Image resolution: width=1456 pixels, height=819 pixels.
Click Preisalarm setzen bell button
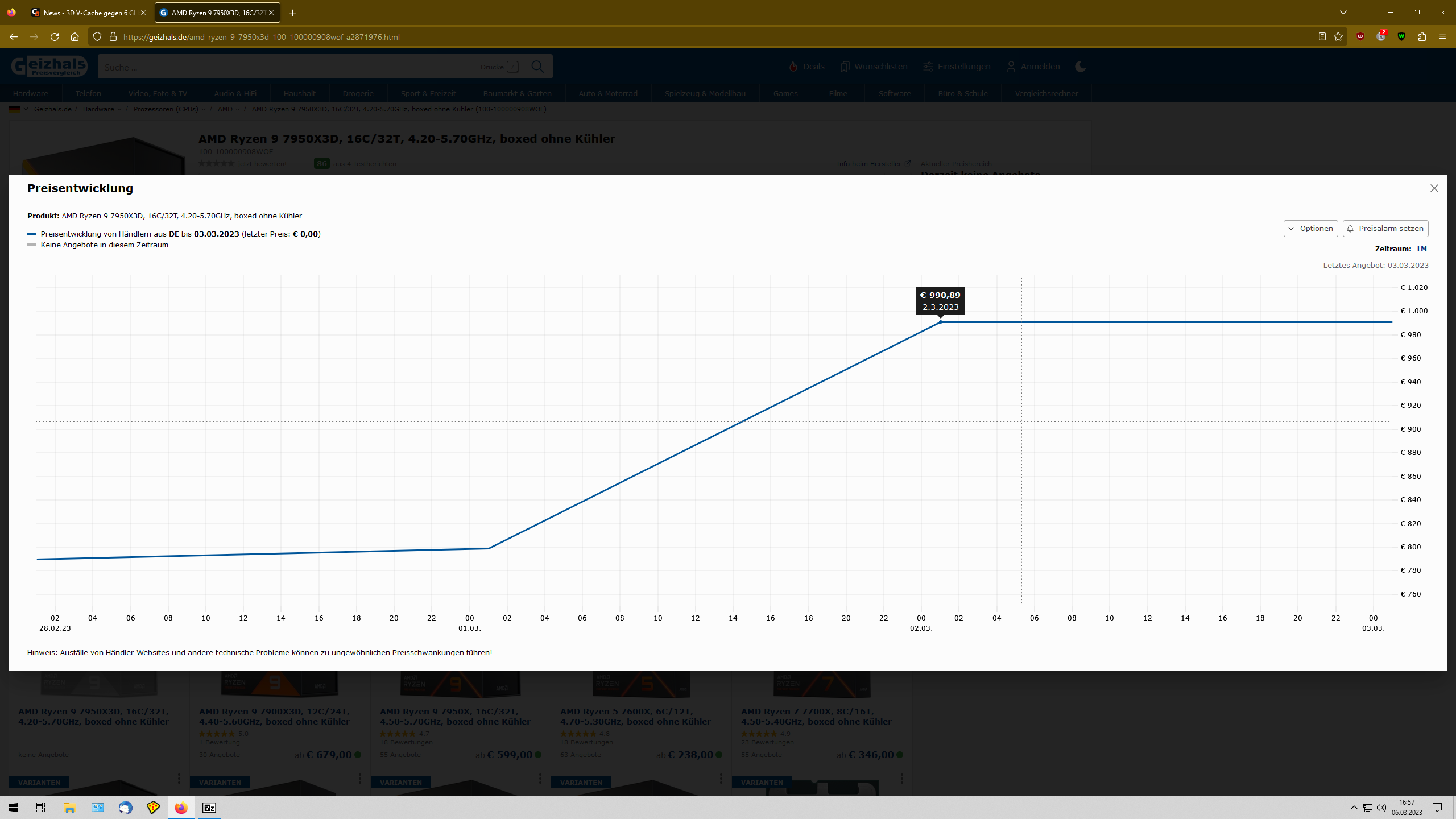[x=1385, y=229]
